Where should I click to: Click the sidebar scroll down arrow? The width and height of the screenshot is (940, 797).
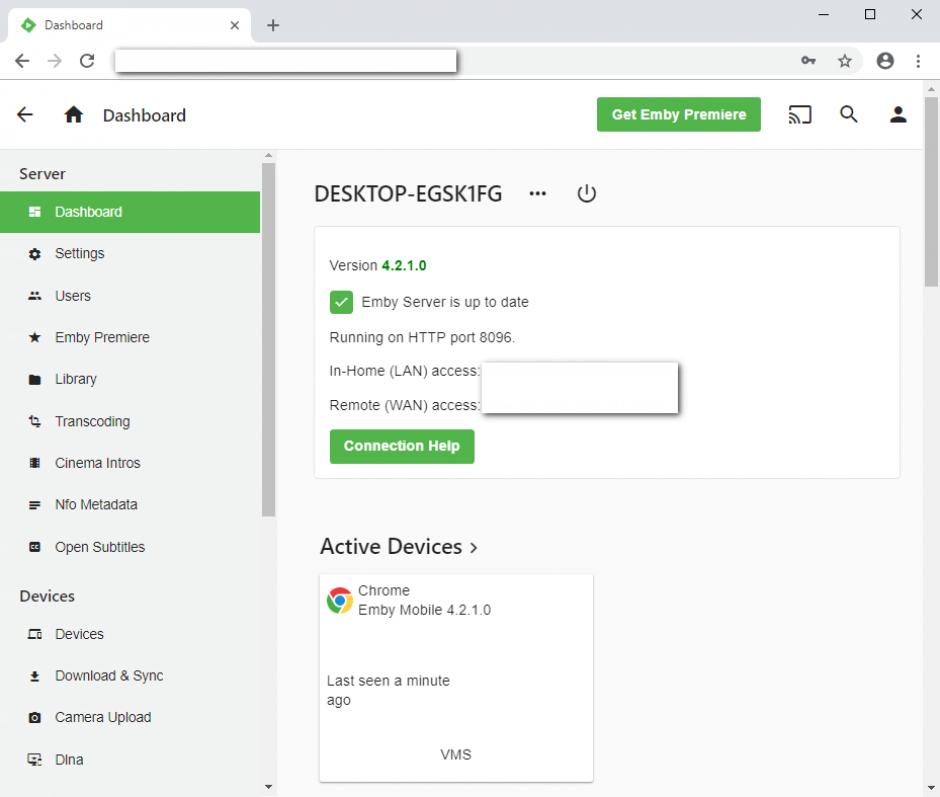[269, 787]
